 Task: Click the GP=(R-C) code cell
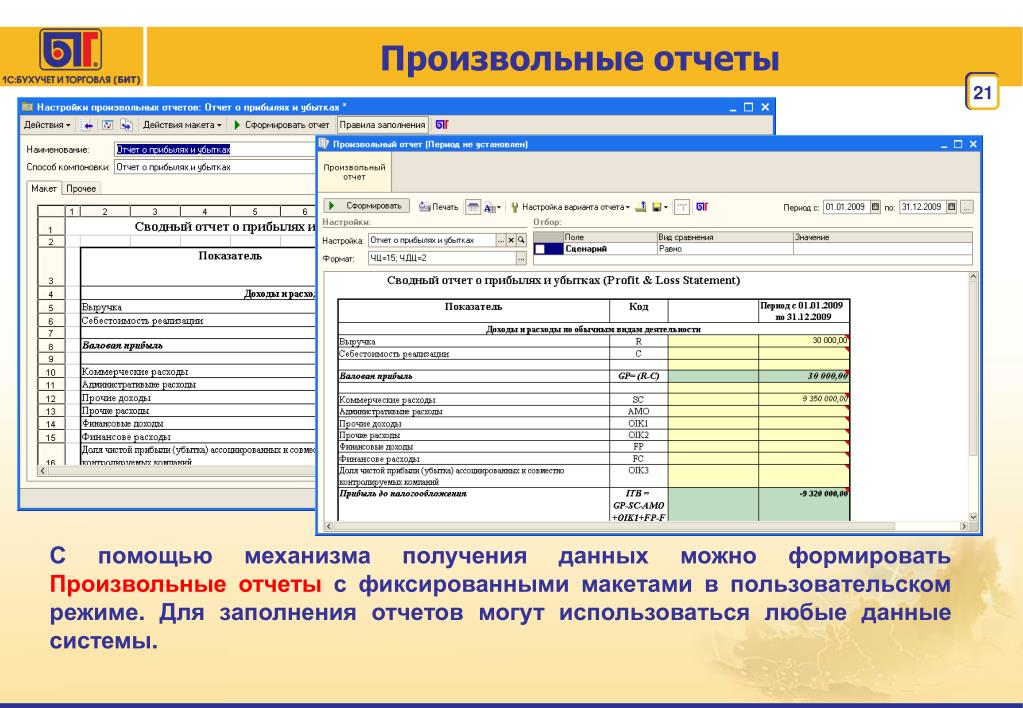[x=639, y=376]
